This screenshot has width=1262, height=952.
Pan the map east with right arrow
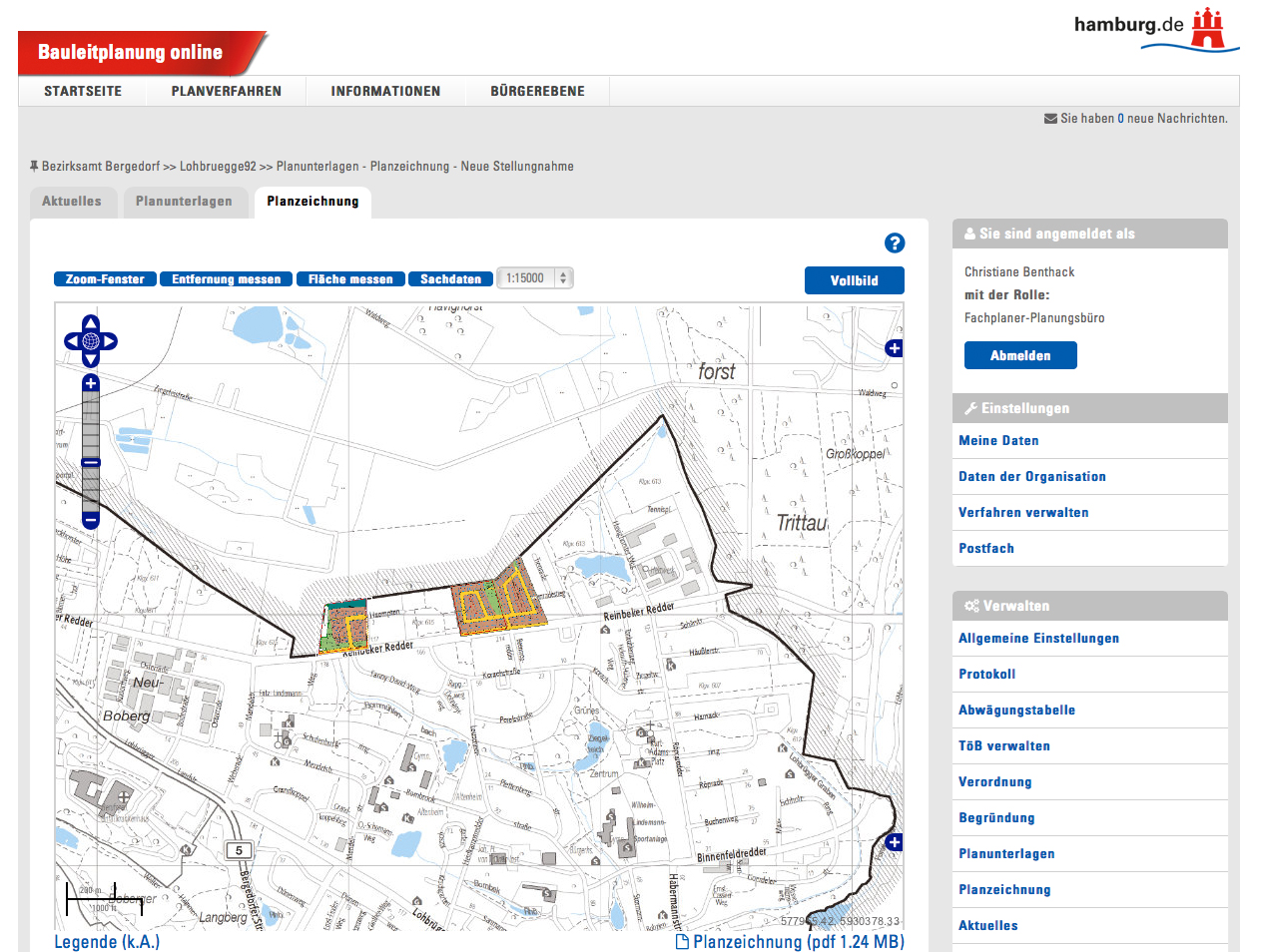pyautogui.click(x=110, y=341)
